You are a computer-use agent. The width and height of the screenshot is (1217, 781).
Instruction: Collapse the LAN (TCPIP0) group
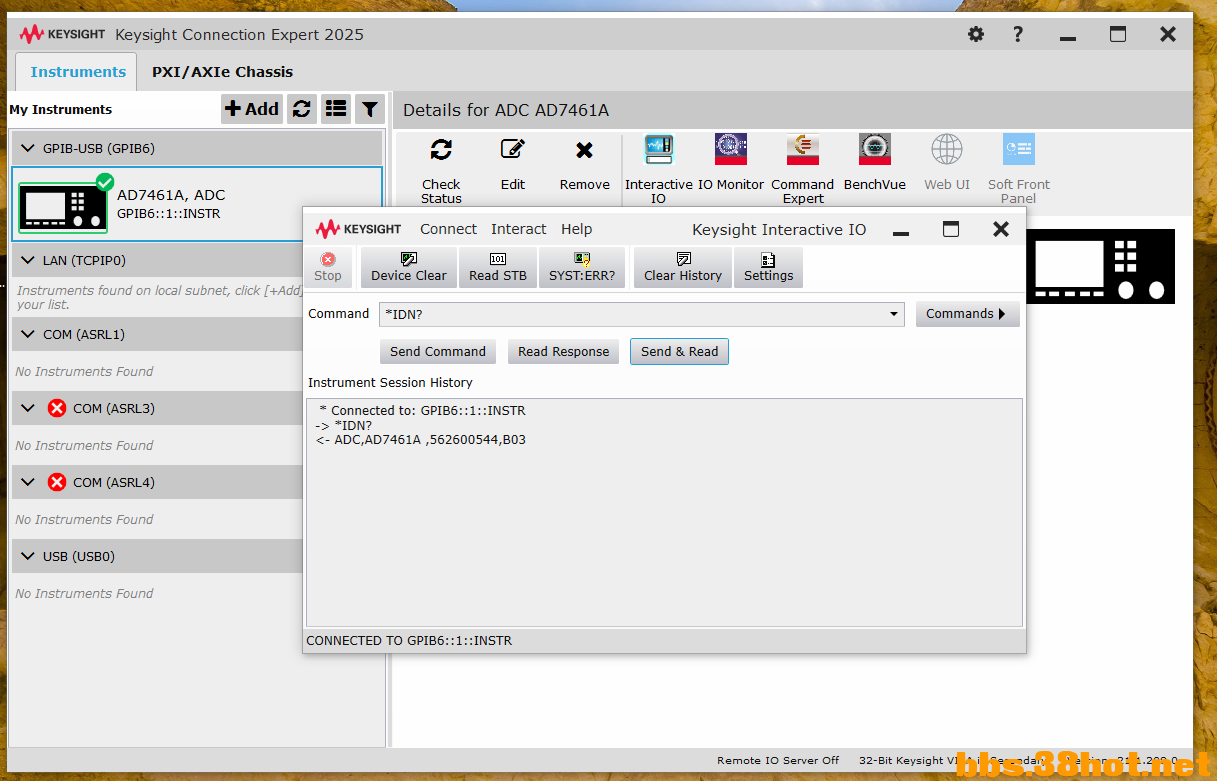[x=26, y=260]
